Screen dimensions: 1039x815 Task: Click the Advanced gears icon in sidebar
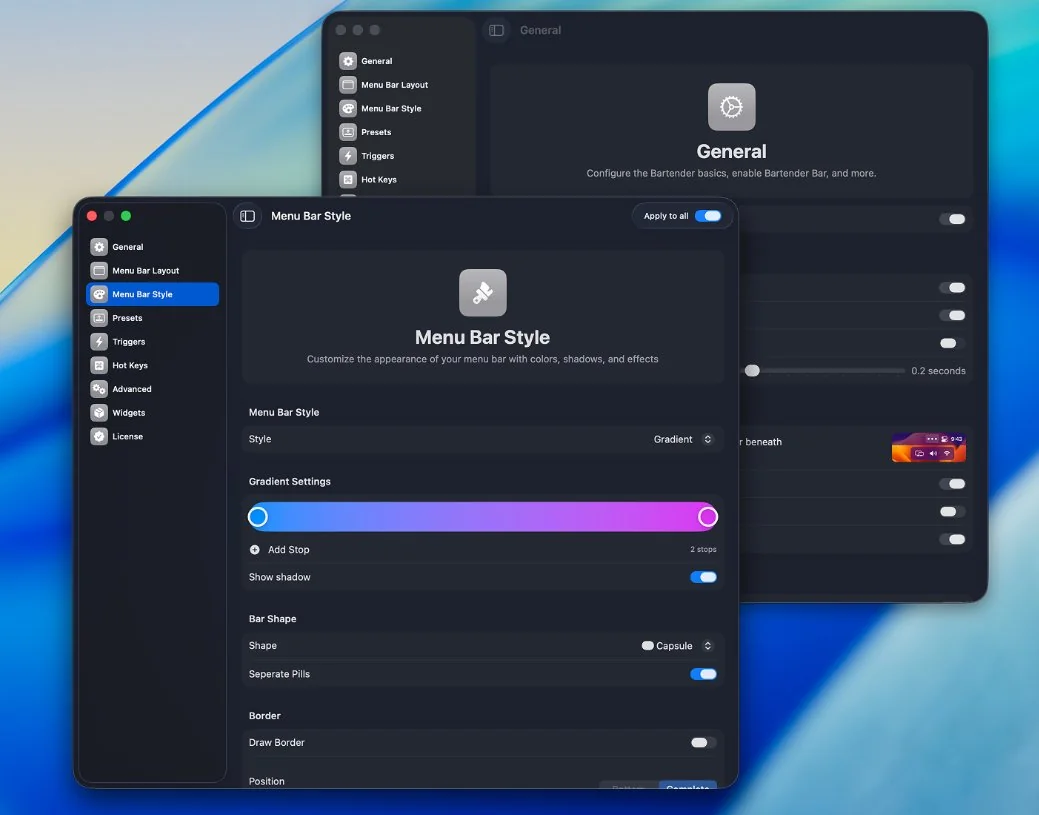[99, 389]
